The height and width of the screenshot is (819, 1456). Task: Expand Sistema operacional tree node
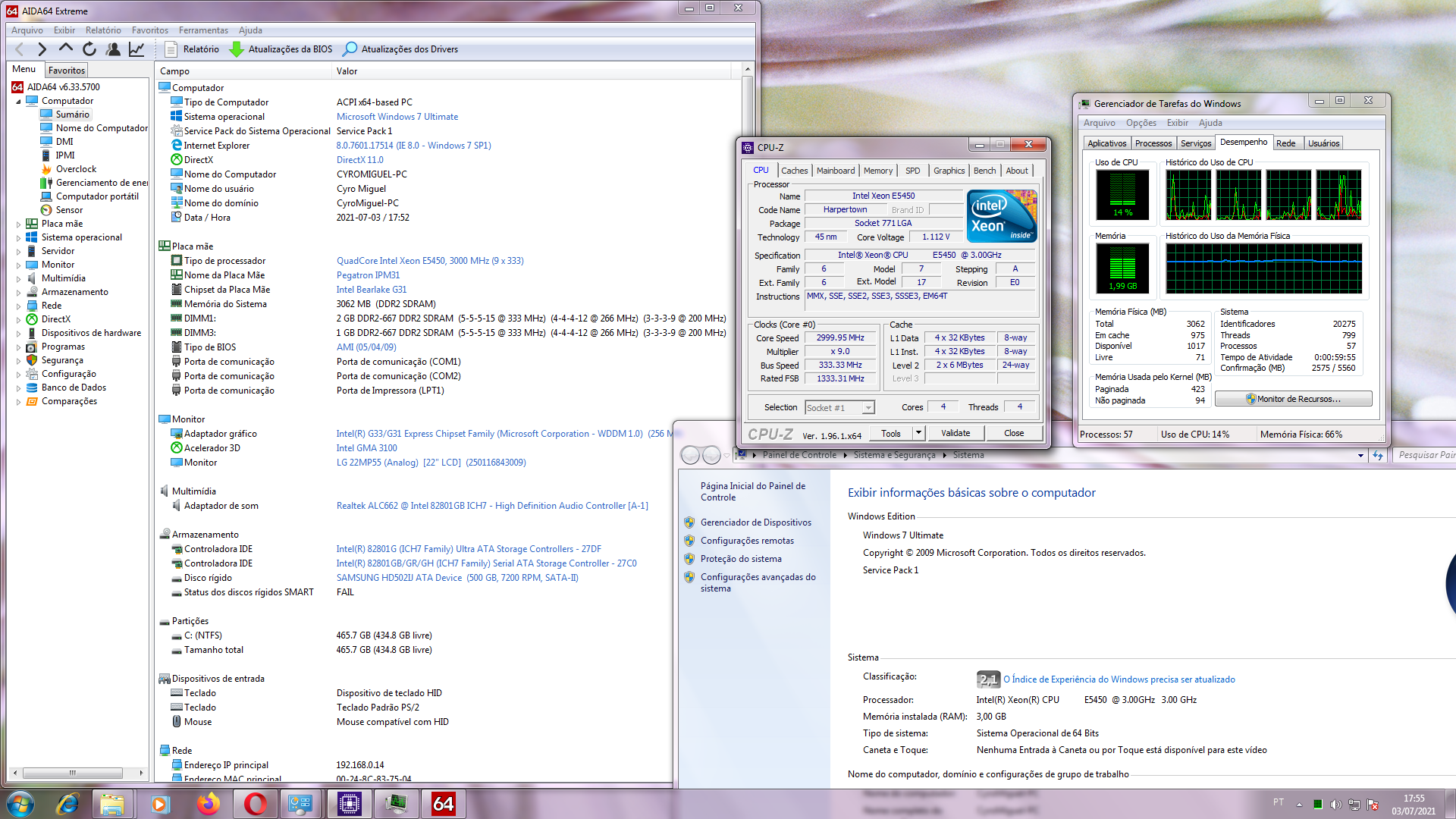[18, 237]
